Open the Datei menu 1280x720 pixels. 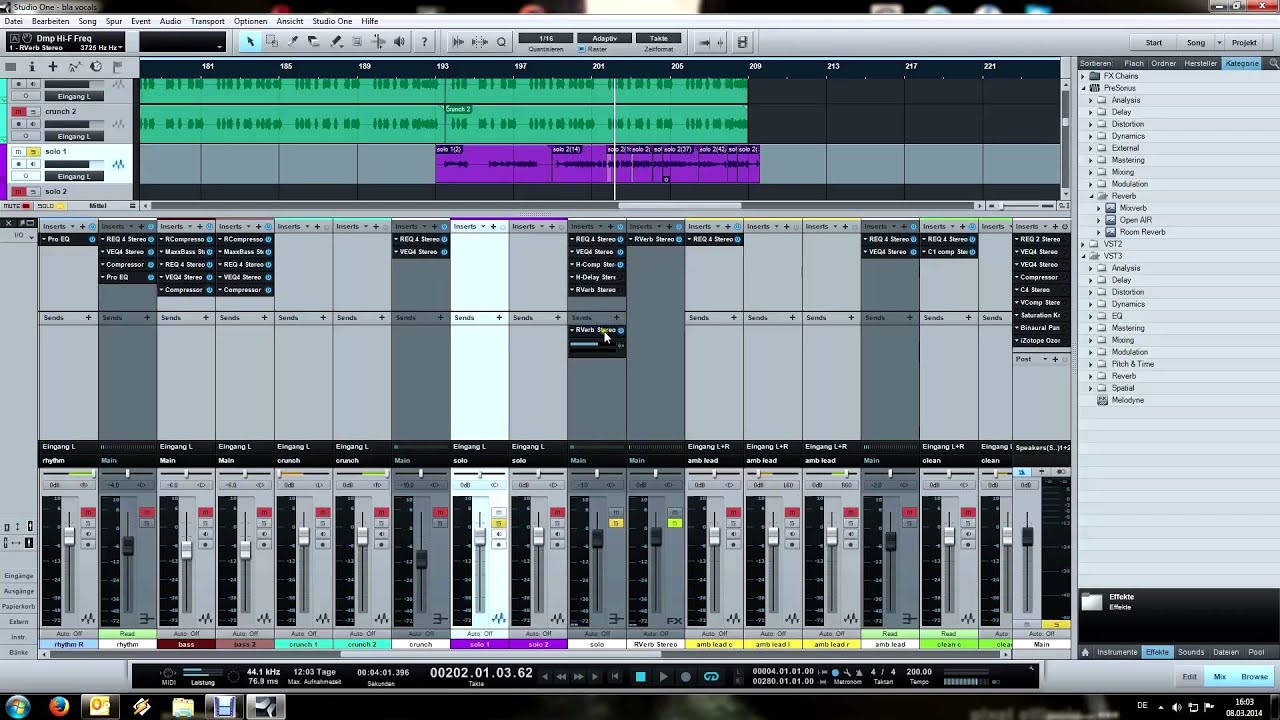point(13,21)
